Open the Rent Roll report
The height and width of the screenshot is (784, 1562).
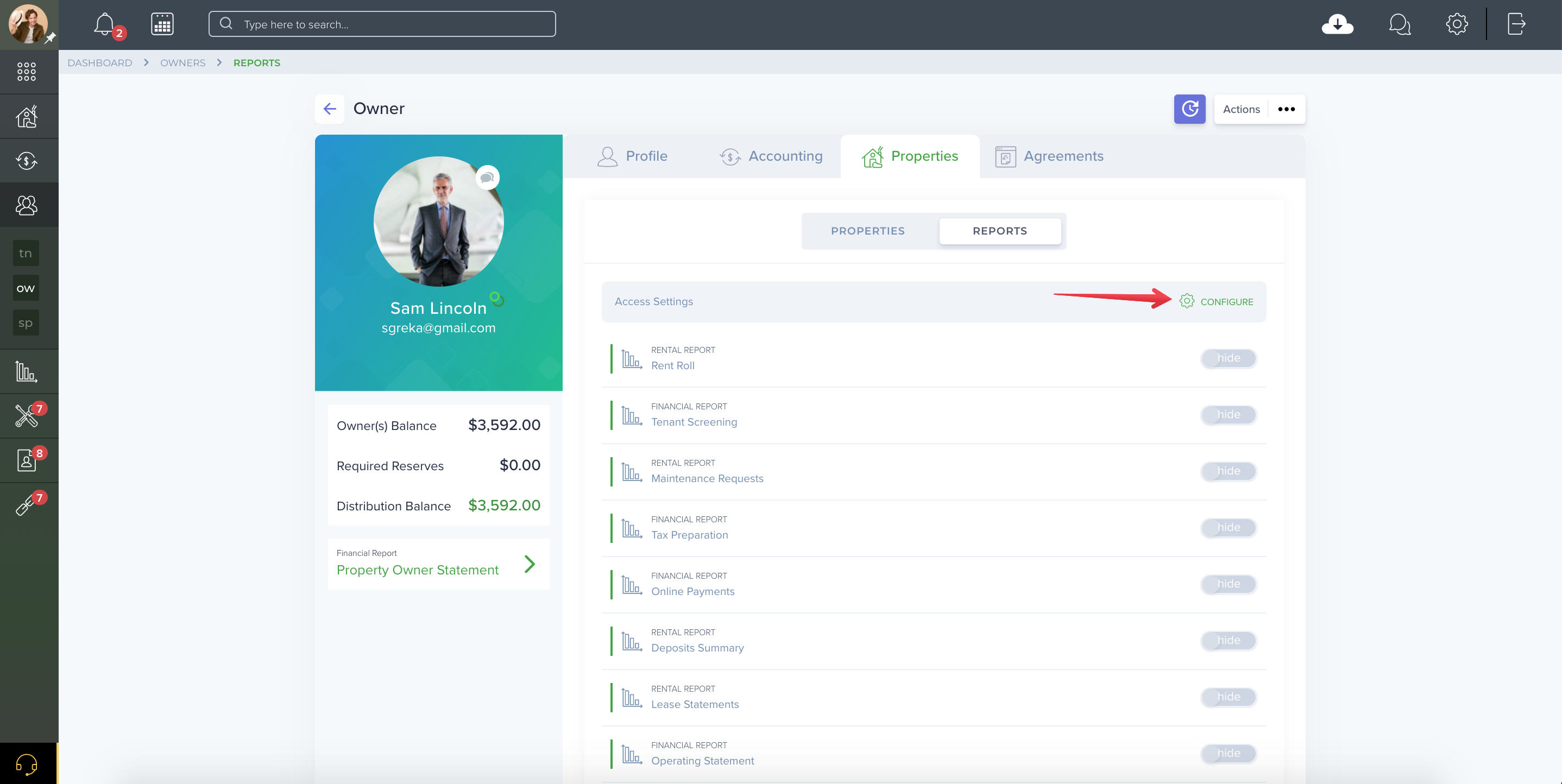(672, 365)
